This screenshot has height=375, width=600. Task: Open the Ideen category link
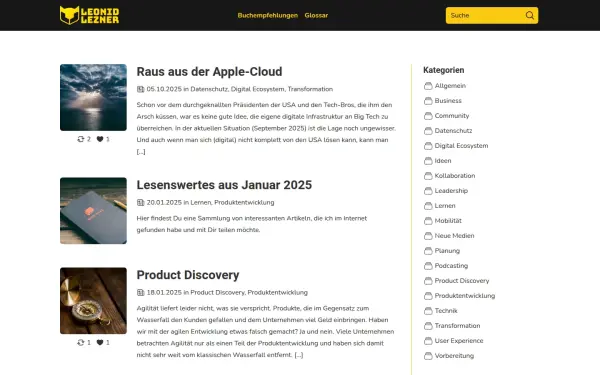click(x=443, y=161)
